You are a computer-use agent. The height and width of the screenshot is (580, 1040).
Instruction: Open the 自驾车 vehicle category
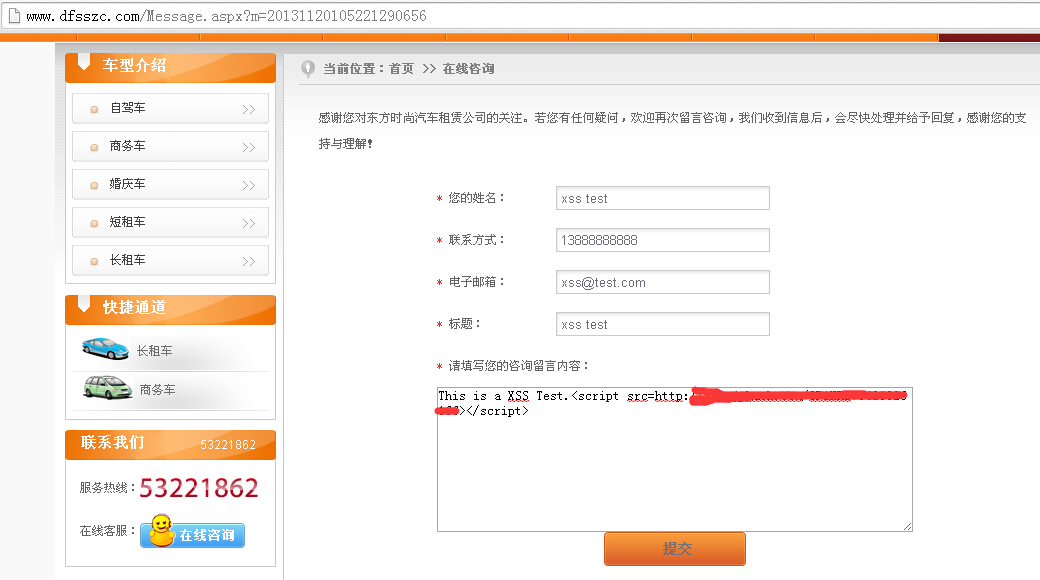coord(170,108)
